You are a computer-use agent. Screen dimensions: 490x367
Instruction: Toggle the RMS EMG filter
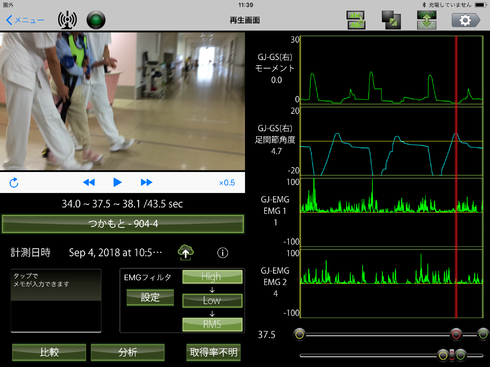pyautogui.click(x=212, y=324)
